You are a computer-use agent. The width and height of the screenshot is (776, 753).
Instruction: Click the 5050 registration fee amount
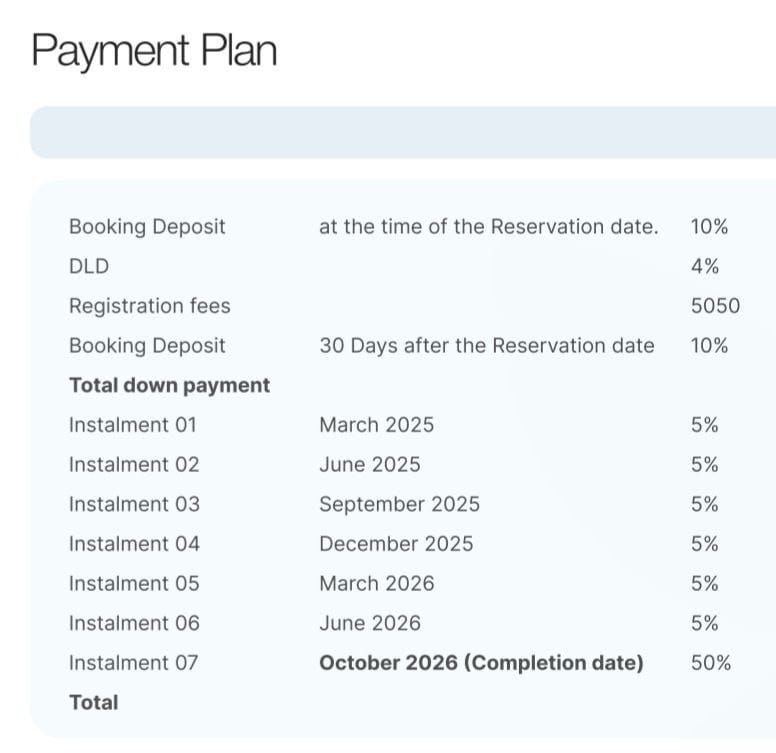pyautogui.click(x=715, y=306)
